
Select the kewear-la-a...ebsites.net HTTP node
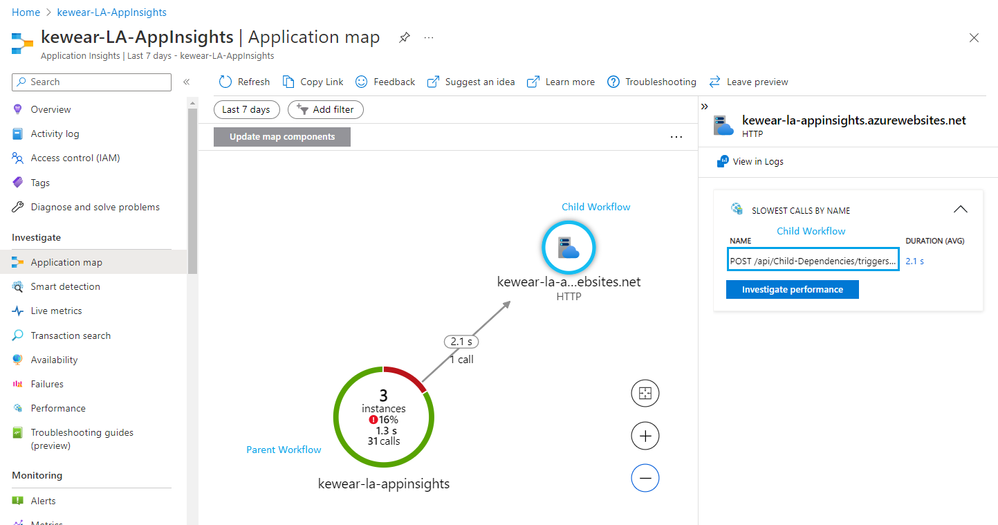tap(568, 248)
